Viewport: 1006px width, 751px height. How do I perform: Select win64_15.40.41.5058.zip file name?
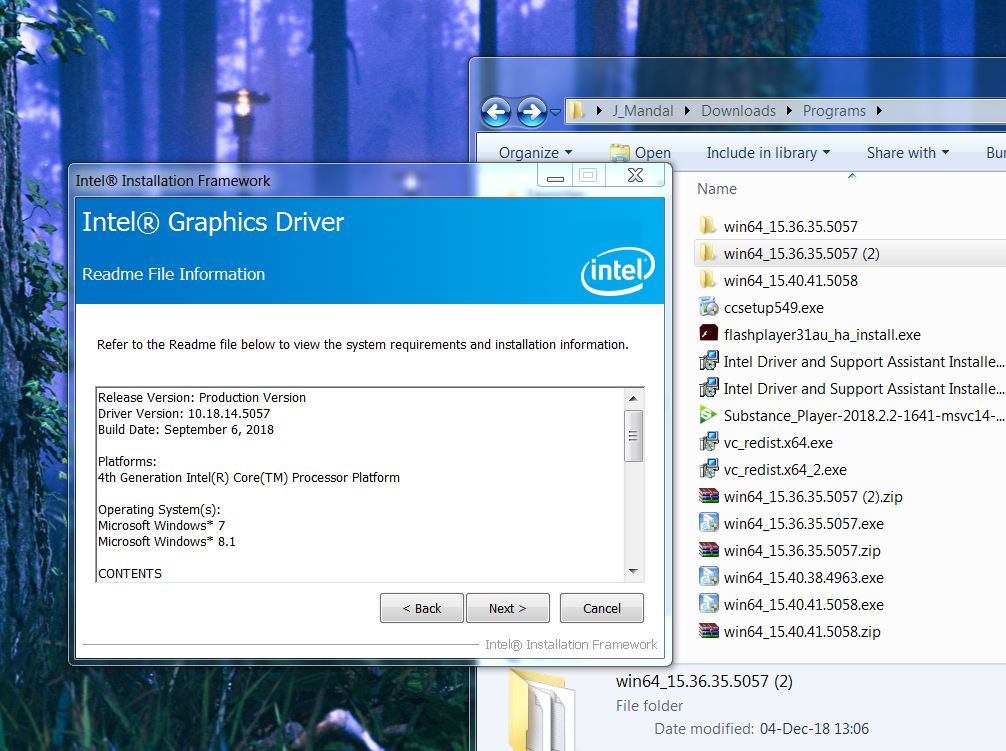pyautogui.click(x=802, y=632)
